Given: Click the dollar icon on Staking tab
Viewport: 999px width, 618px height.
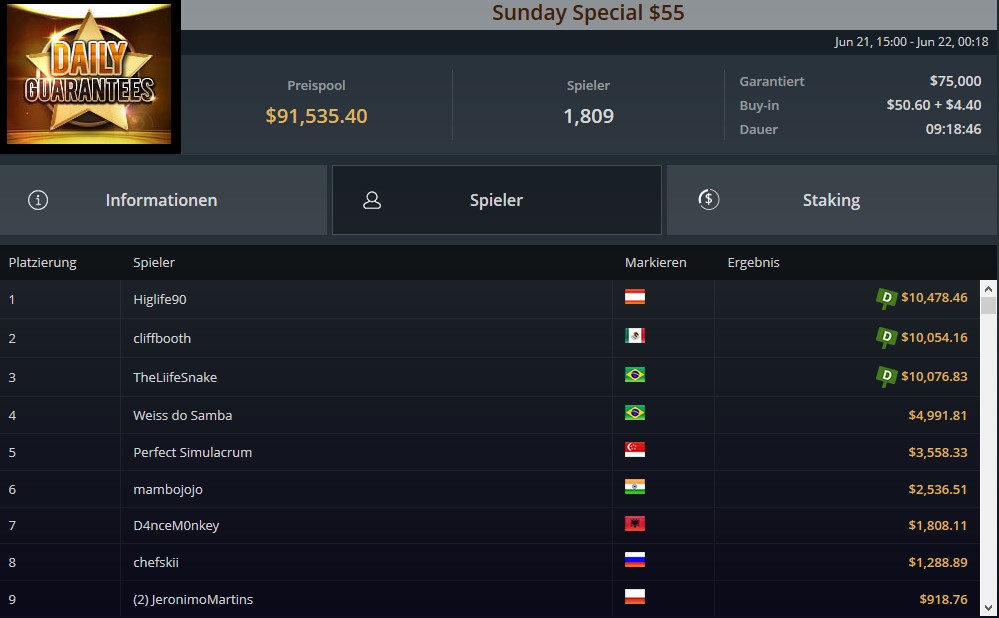Looking at the screenshot, I should point(708,199).
